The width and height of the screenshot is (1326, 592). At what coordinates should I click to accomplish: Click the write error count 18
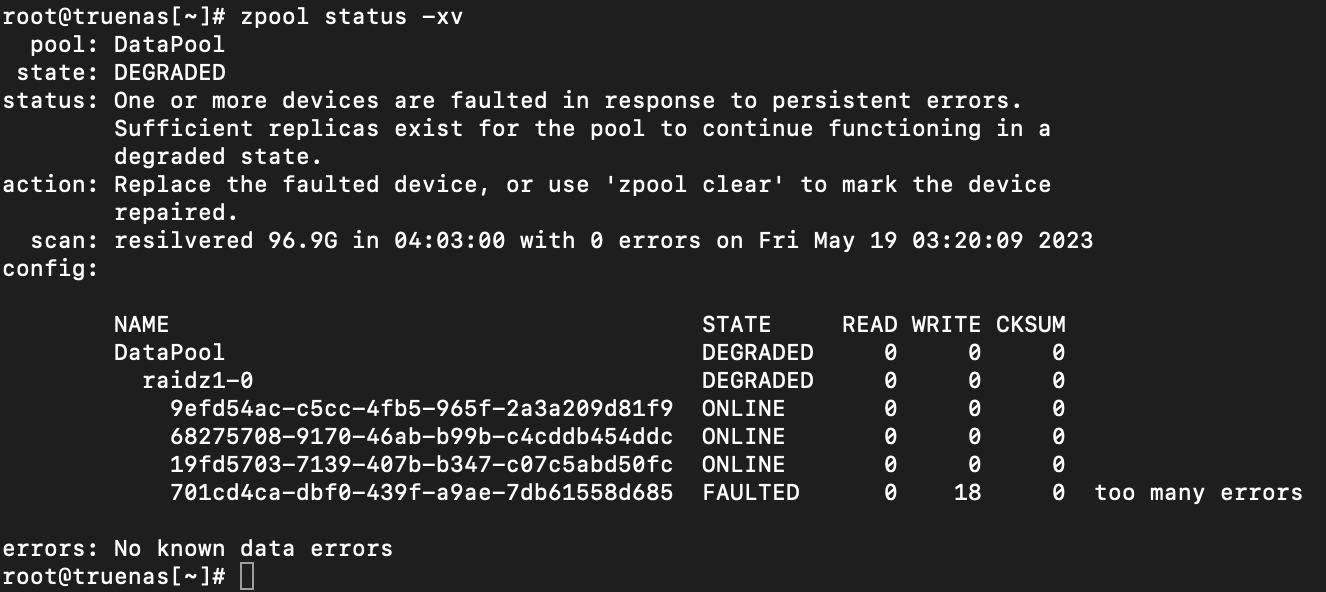[968, 493]
